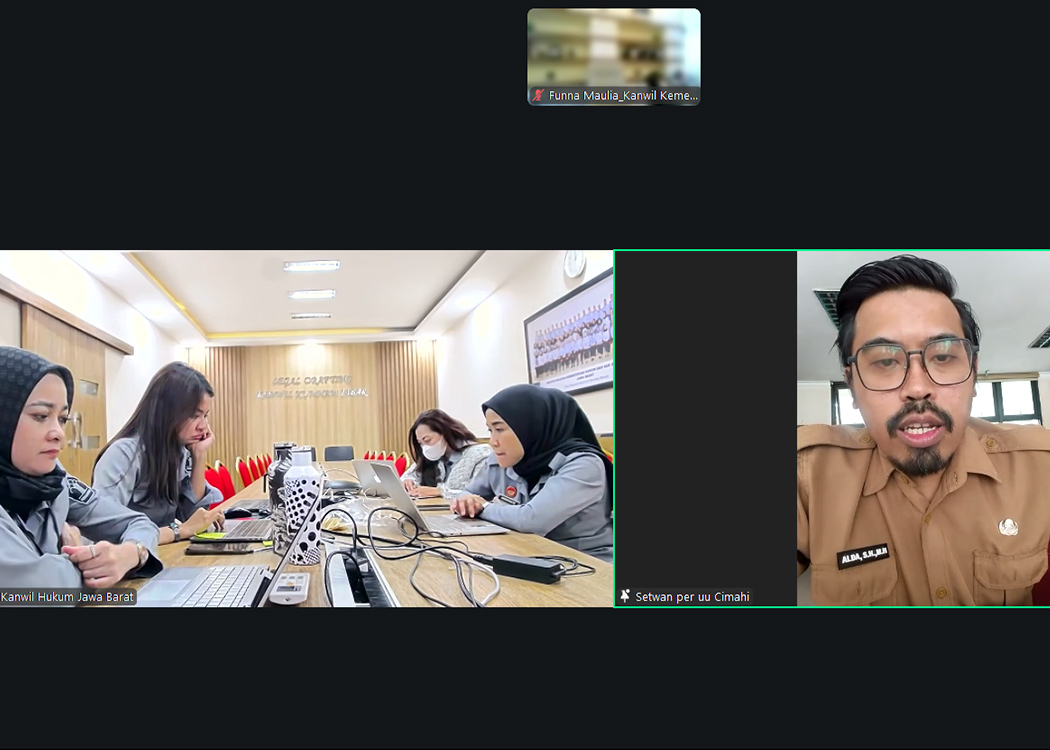Select the Kanwil Hukum Jawa Barat name label
Viewport: 1050px width, 750px height.
point(68,597)
